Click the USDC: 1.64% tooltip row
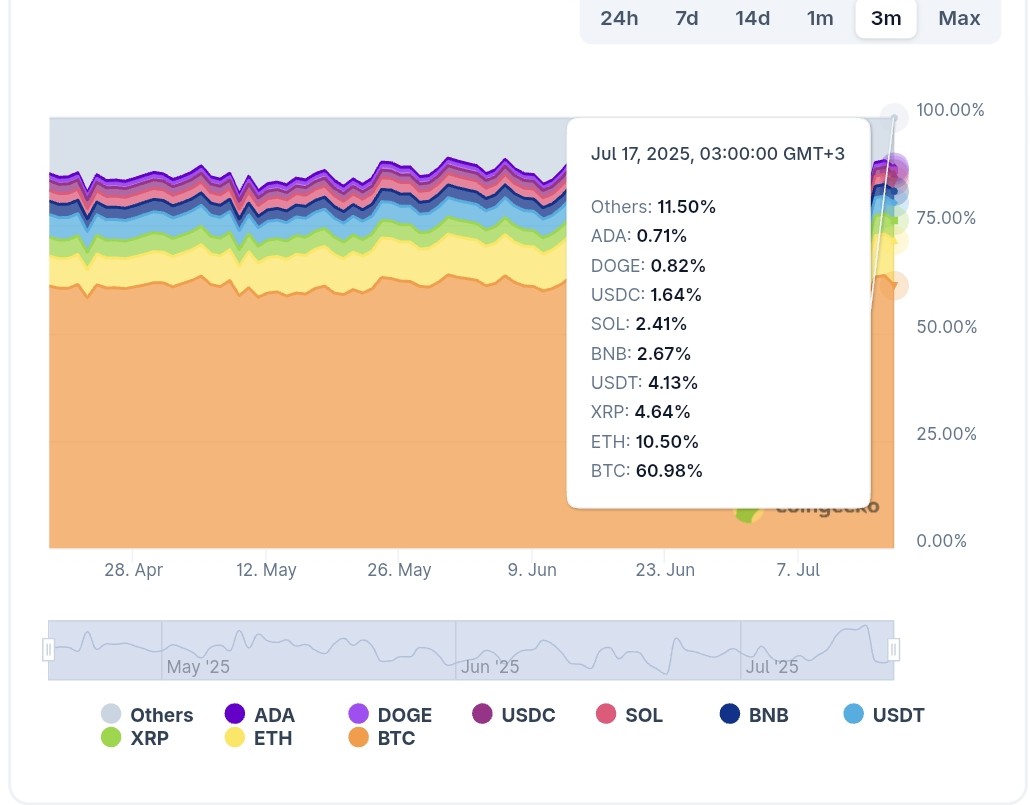 click(x=646, y=294)
